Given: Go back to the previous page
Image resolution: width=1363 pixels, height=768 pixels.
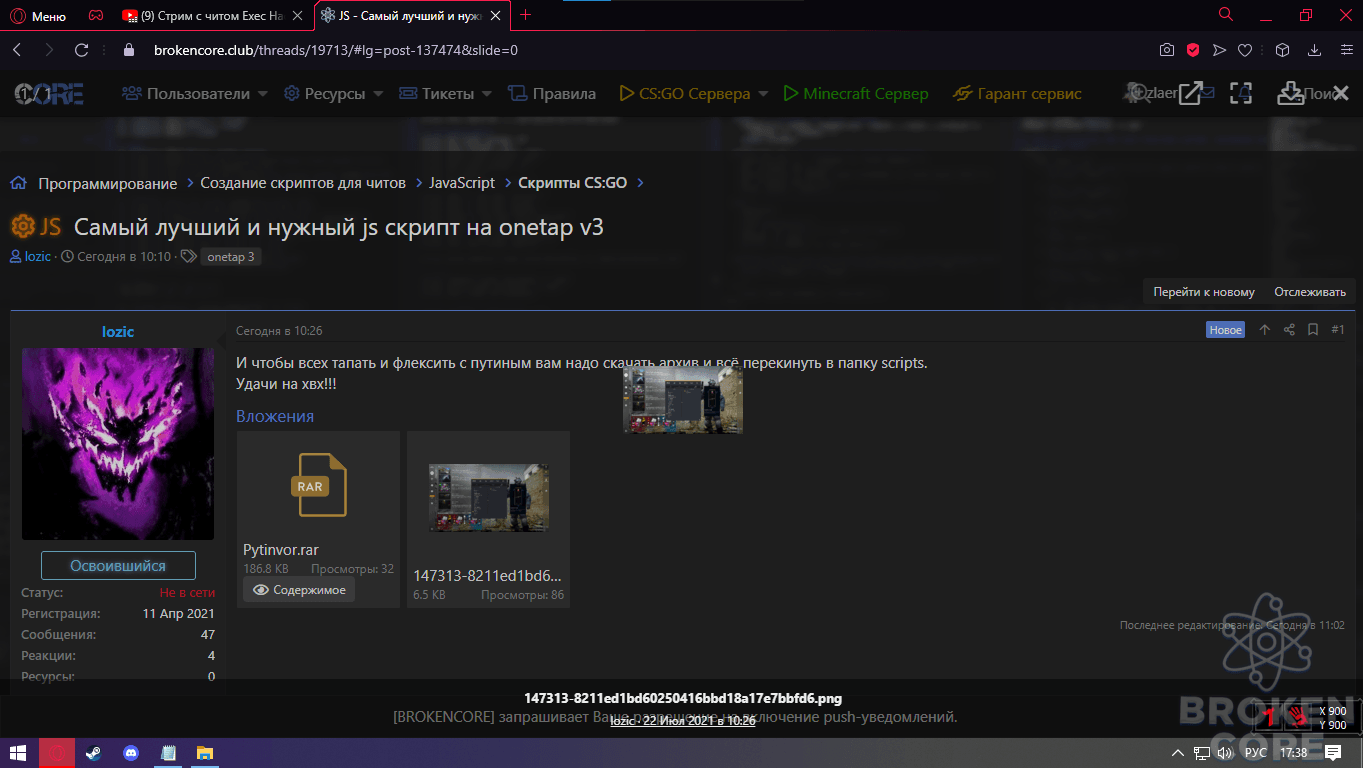Looking at the screenshot, I should pos(17,50).
